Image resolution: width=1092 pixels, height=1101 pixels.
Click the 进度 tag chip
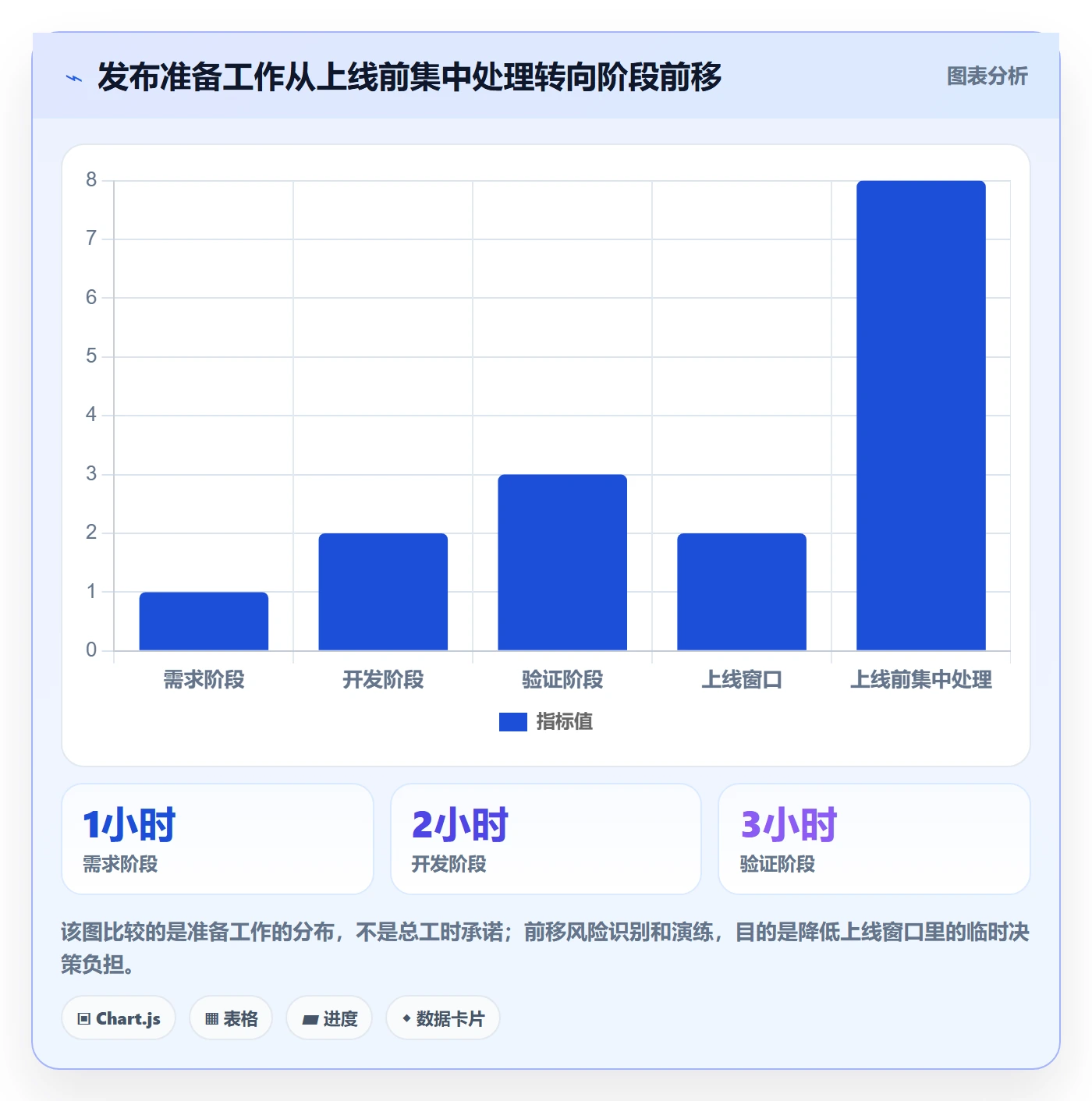(329, 1018)
